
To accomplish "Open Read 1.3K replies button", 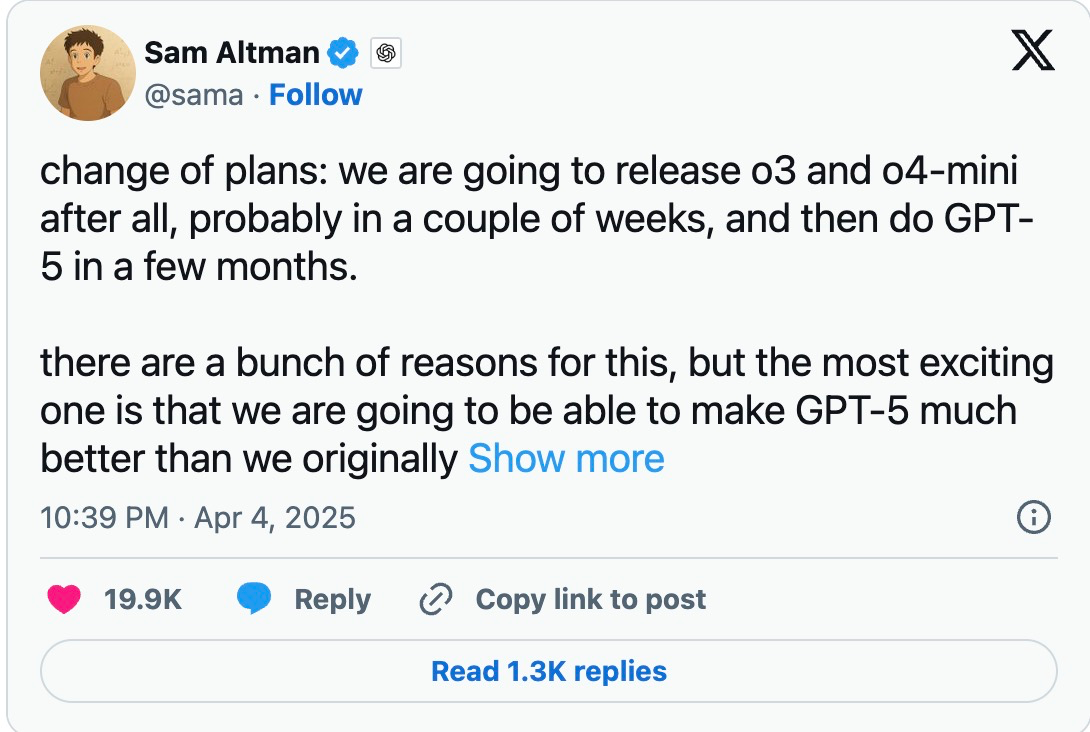I will pyautogui.click(x=548, y=670).
